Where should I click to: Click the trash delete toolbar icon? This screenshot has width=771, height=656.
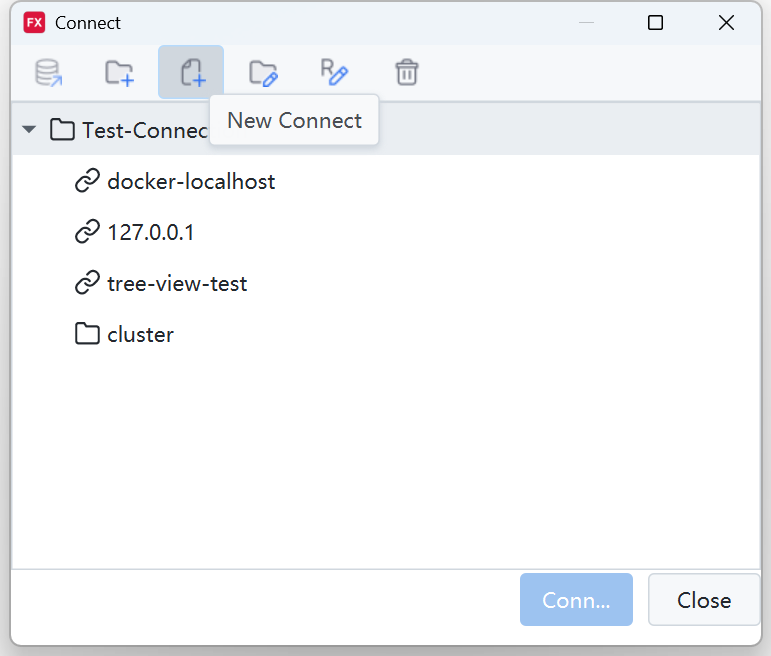406,72
